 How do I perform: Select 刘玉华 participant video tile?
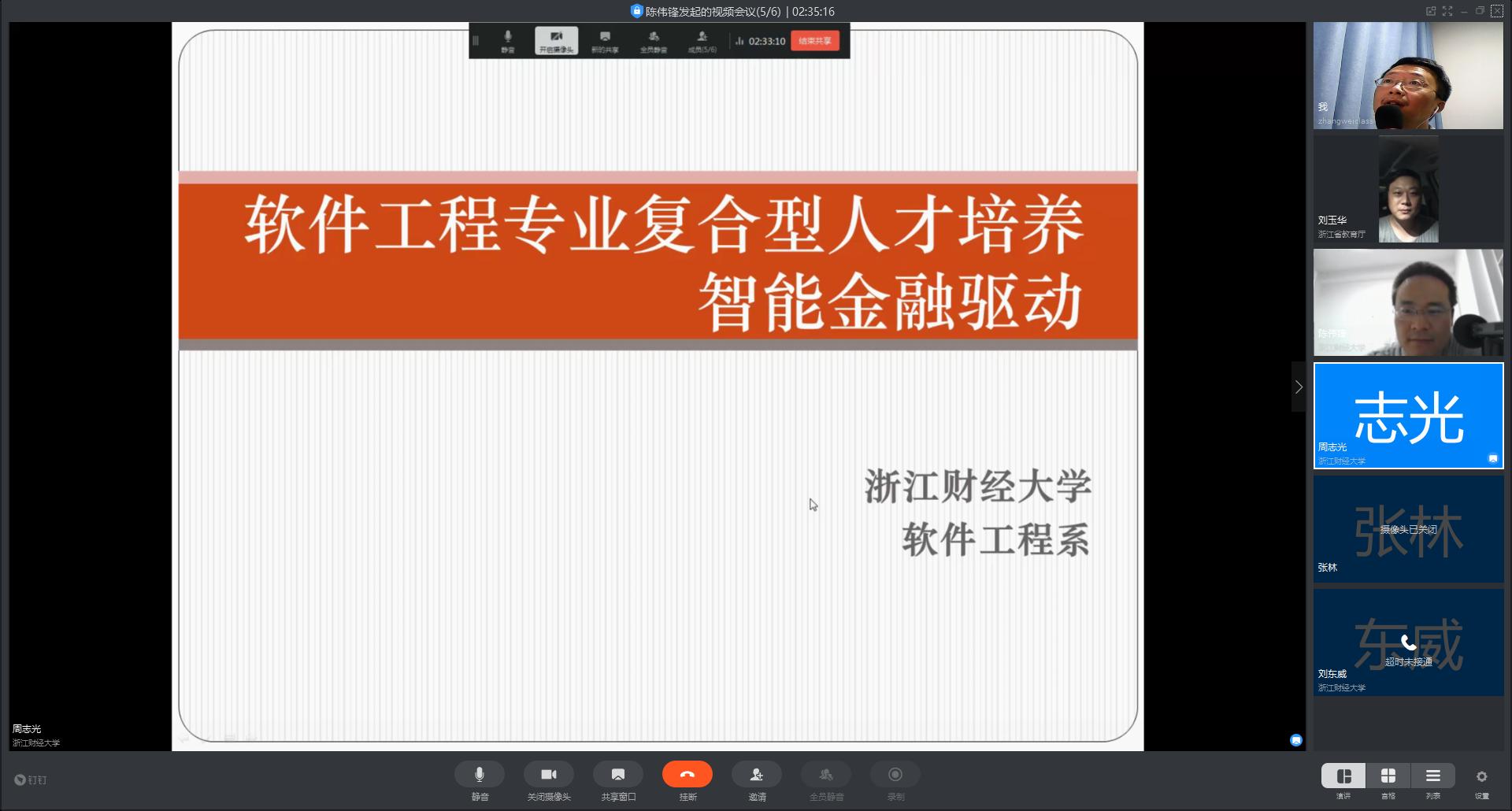click(x=1408, y=190)
